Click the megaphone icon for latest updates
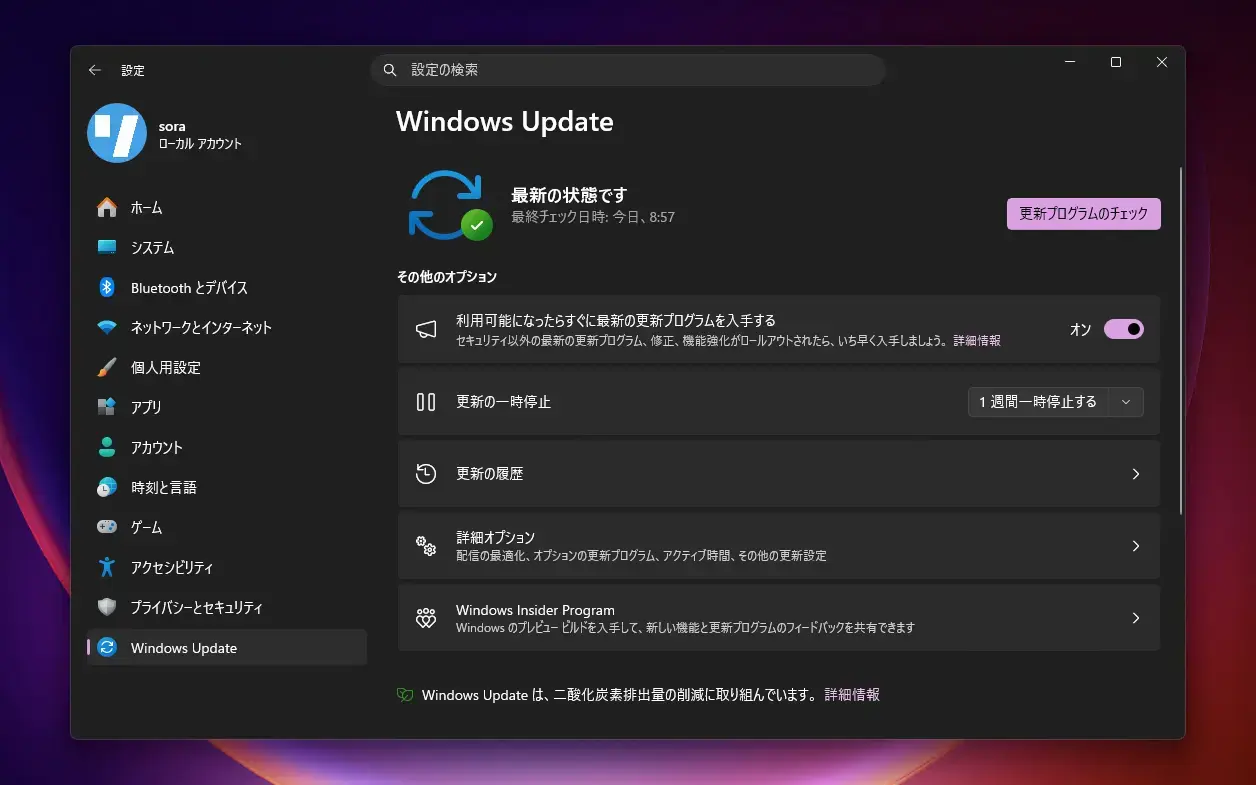Viewport: 1256px width, 785px height. click(x=426, y=329)
